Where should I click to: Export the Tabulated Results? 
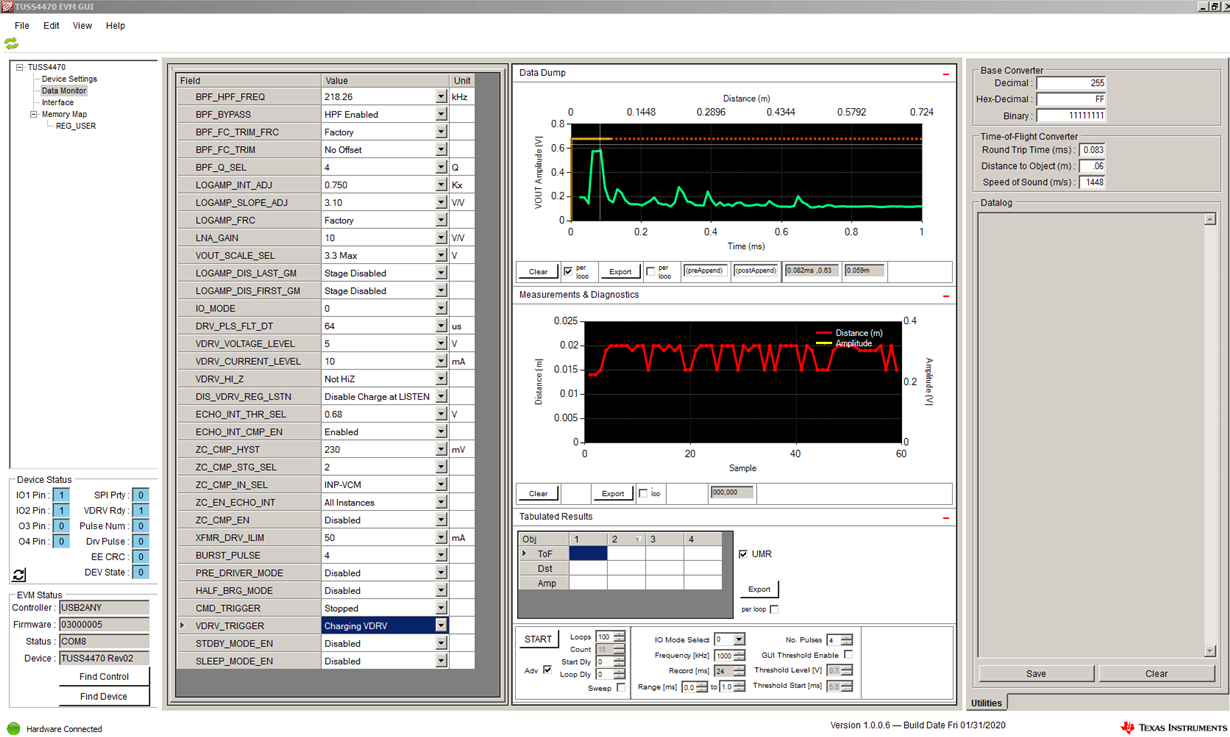(759, 589)
